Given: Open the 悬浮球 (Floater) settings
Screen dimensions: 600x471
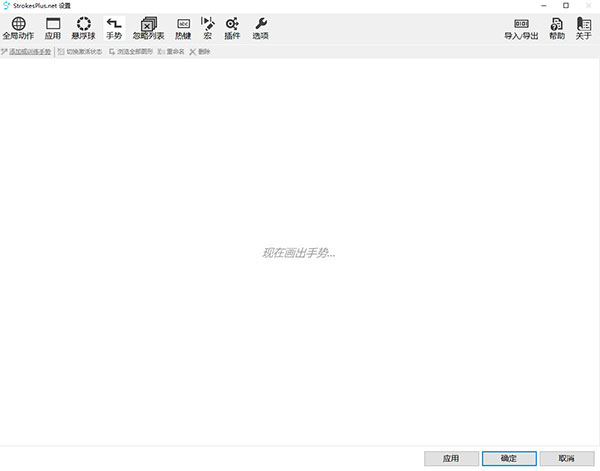Looking at the screenshot, I should (x=83, y=28).
